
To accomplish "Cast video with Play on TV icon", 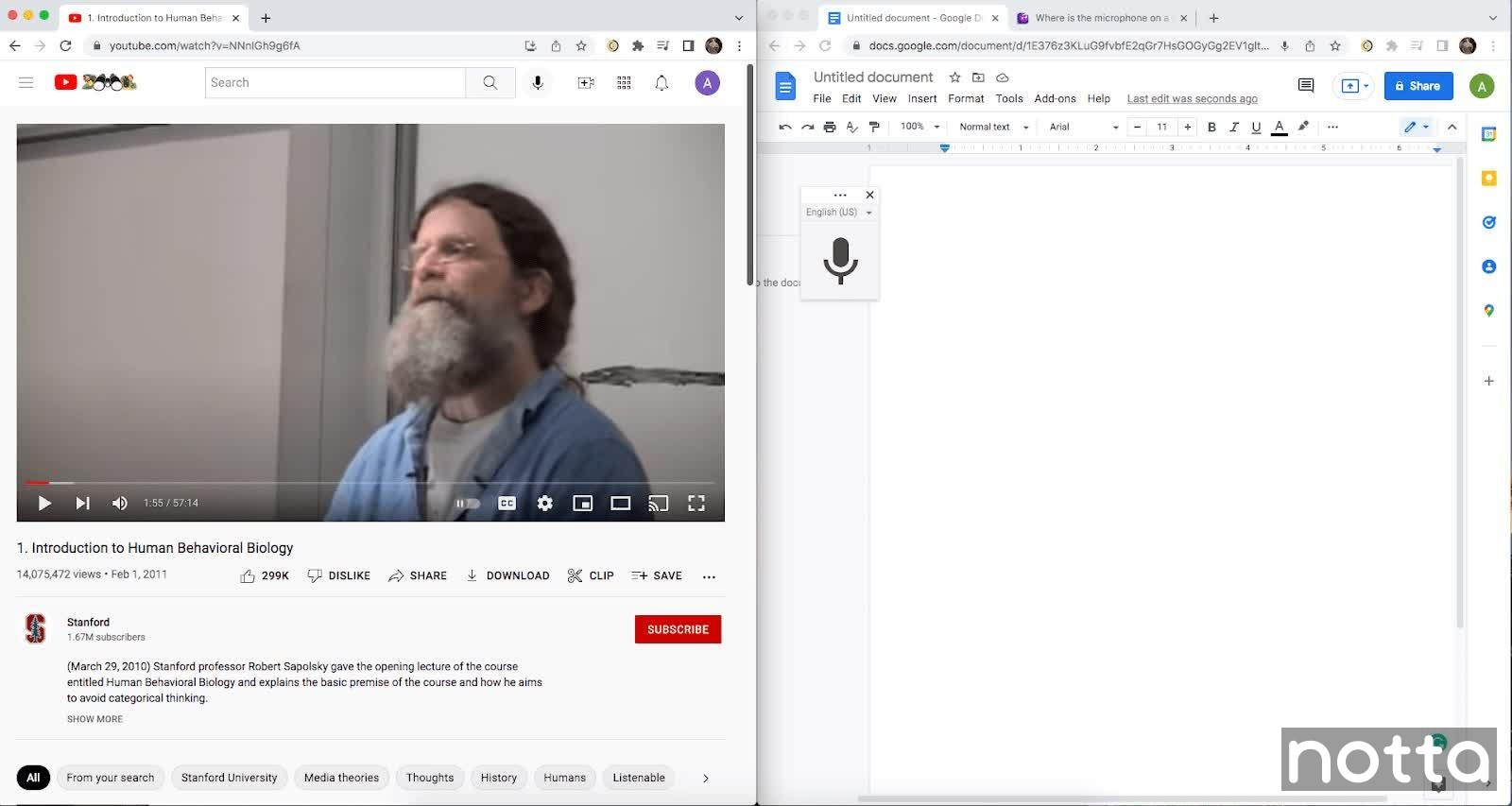I will [659, 504].
